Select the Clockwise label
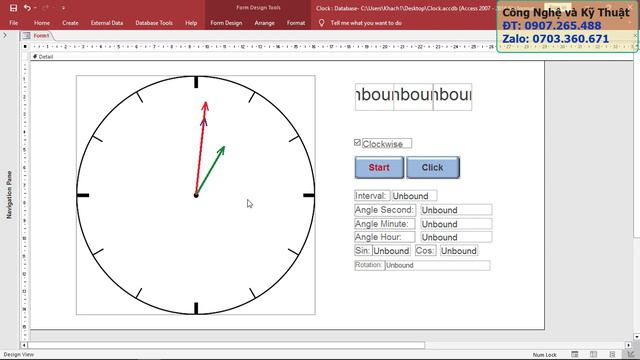 387,144
